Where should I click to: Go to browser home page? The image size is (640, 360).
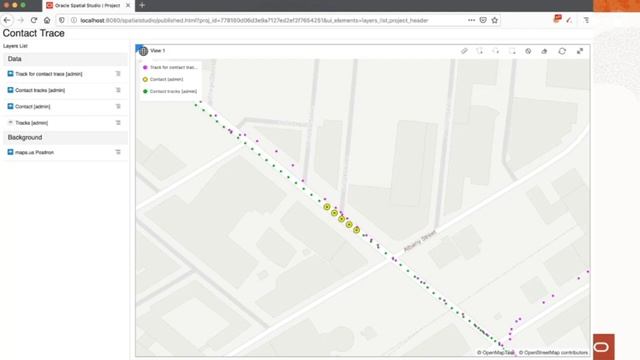pos(47,20)
